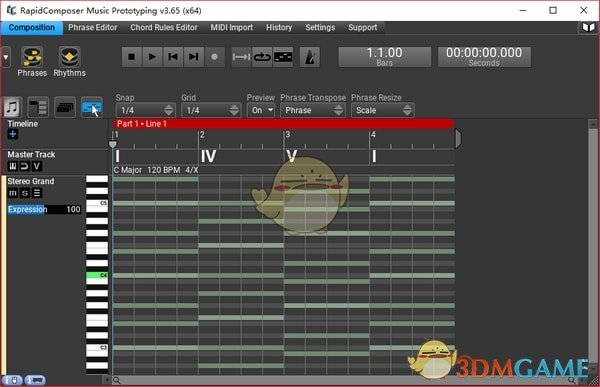Add a timeline item with plus
Viewport: 600px width, 387px height.
[x=13, y=134]
